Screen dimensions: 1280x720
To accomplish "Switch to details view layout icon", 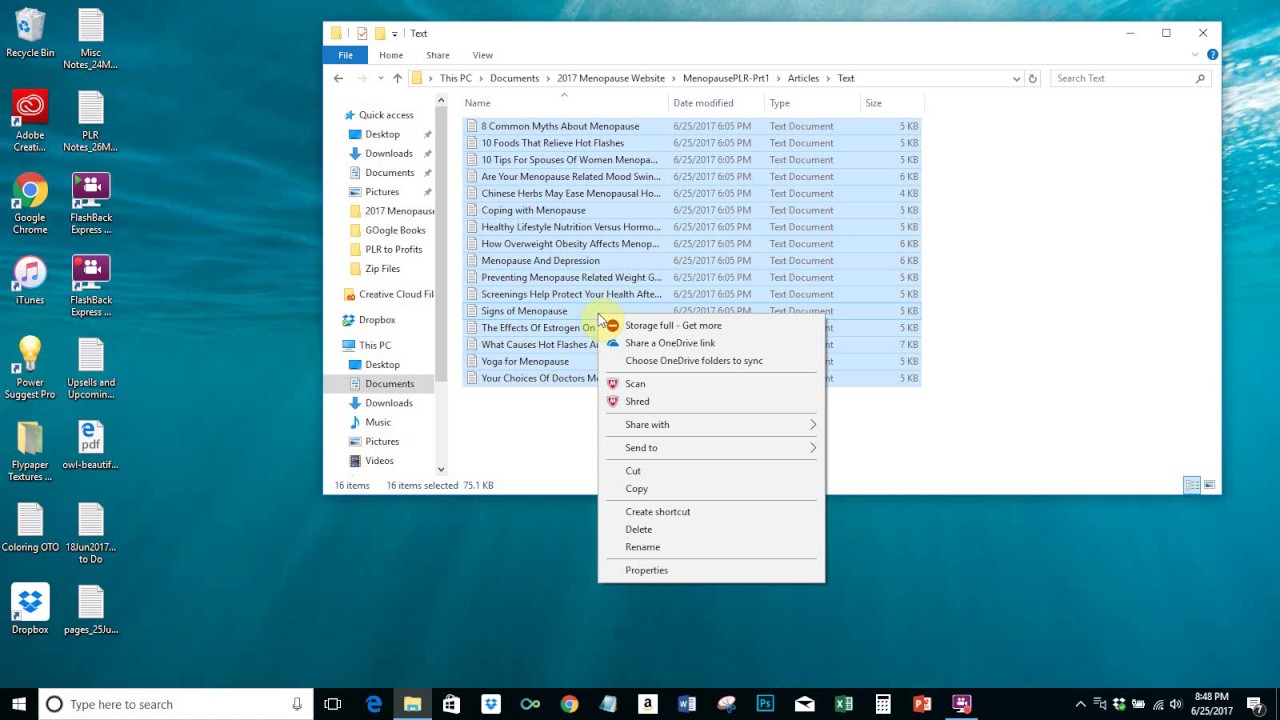I will tap(1192, 485).
